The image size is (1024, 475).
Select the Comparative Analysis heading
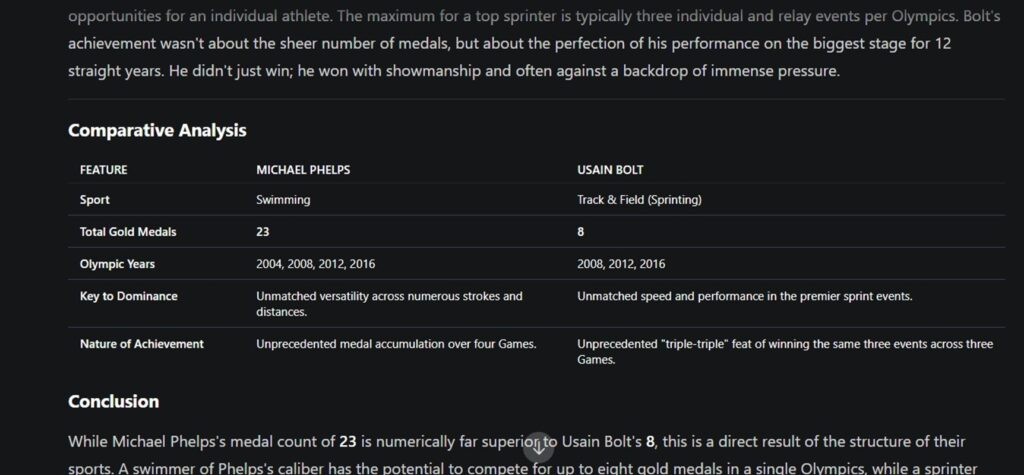pos(157,131)
